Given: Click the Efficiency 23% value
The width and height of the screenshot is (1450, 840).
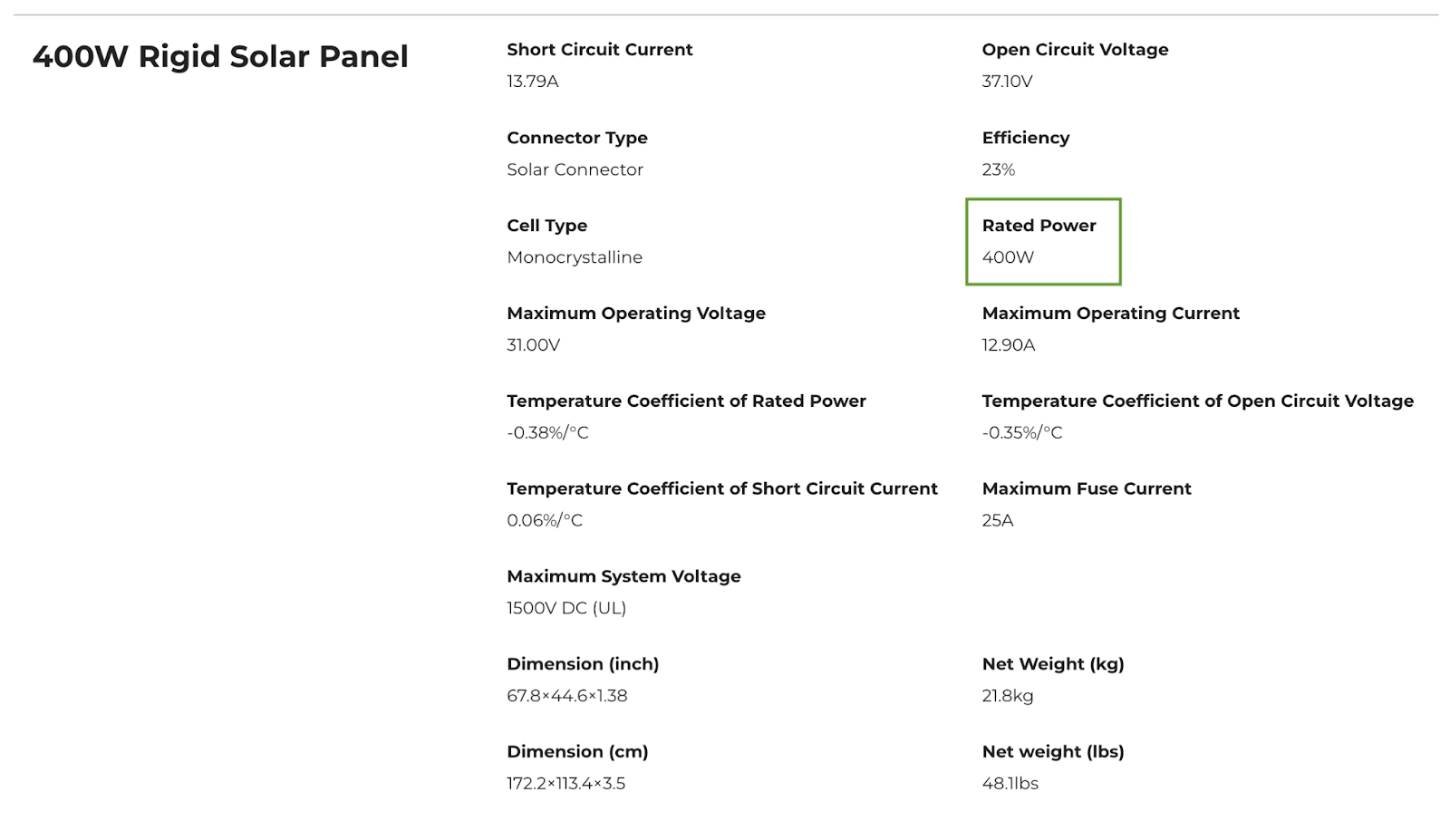Looking at the screenshot, I should (998, 169).
